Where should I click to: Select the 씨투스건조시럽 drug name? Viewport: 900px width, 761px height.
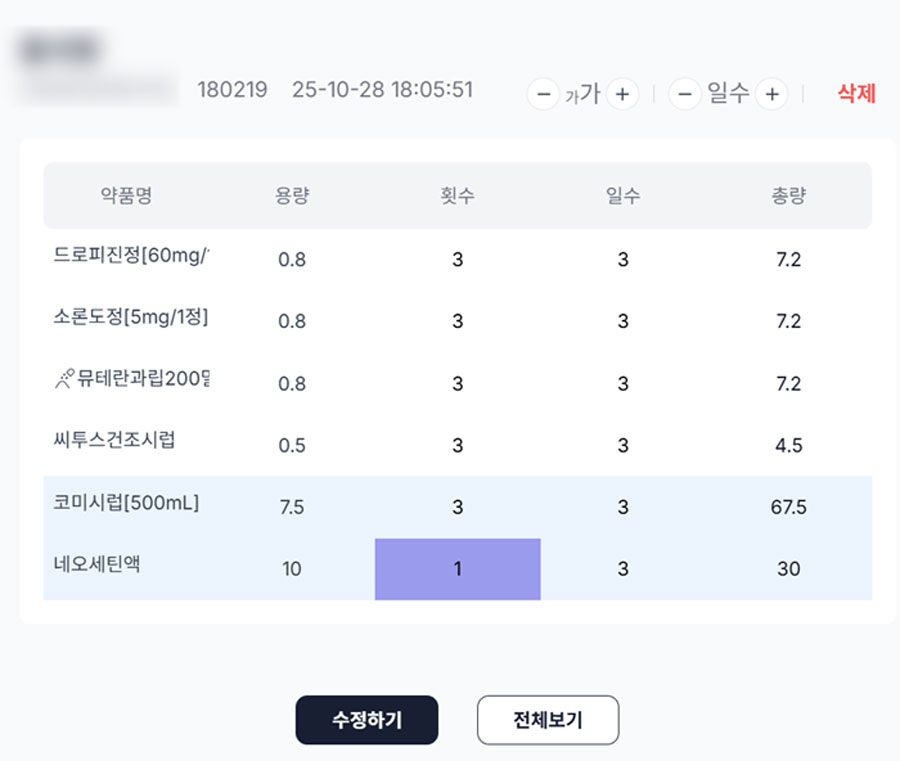click(x=114, y=440)
